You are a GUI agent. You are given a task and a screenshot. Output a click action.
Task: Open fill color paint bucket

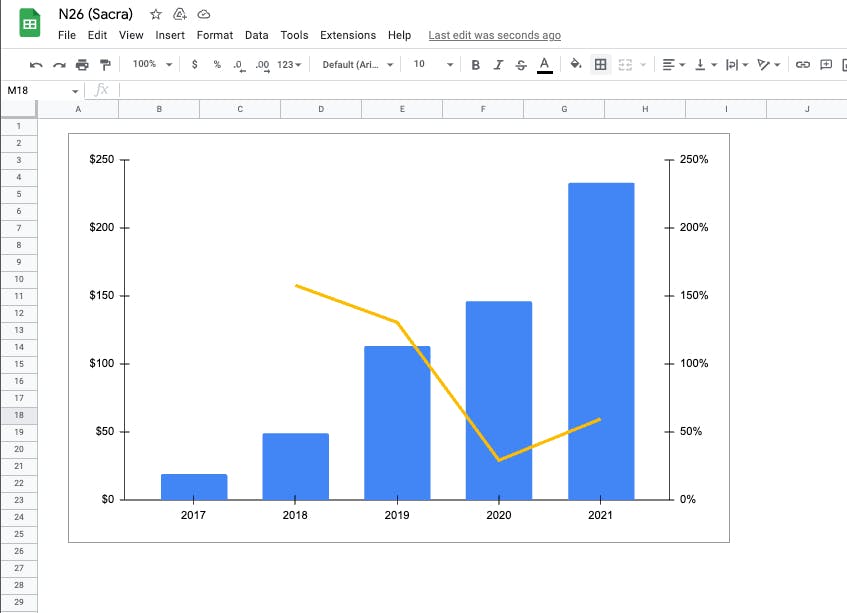pyautogui.click(x=576, y=64)
